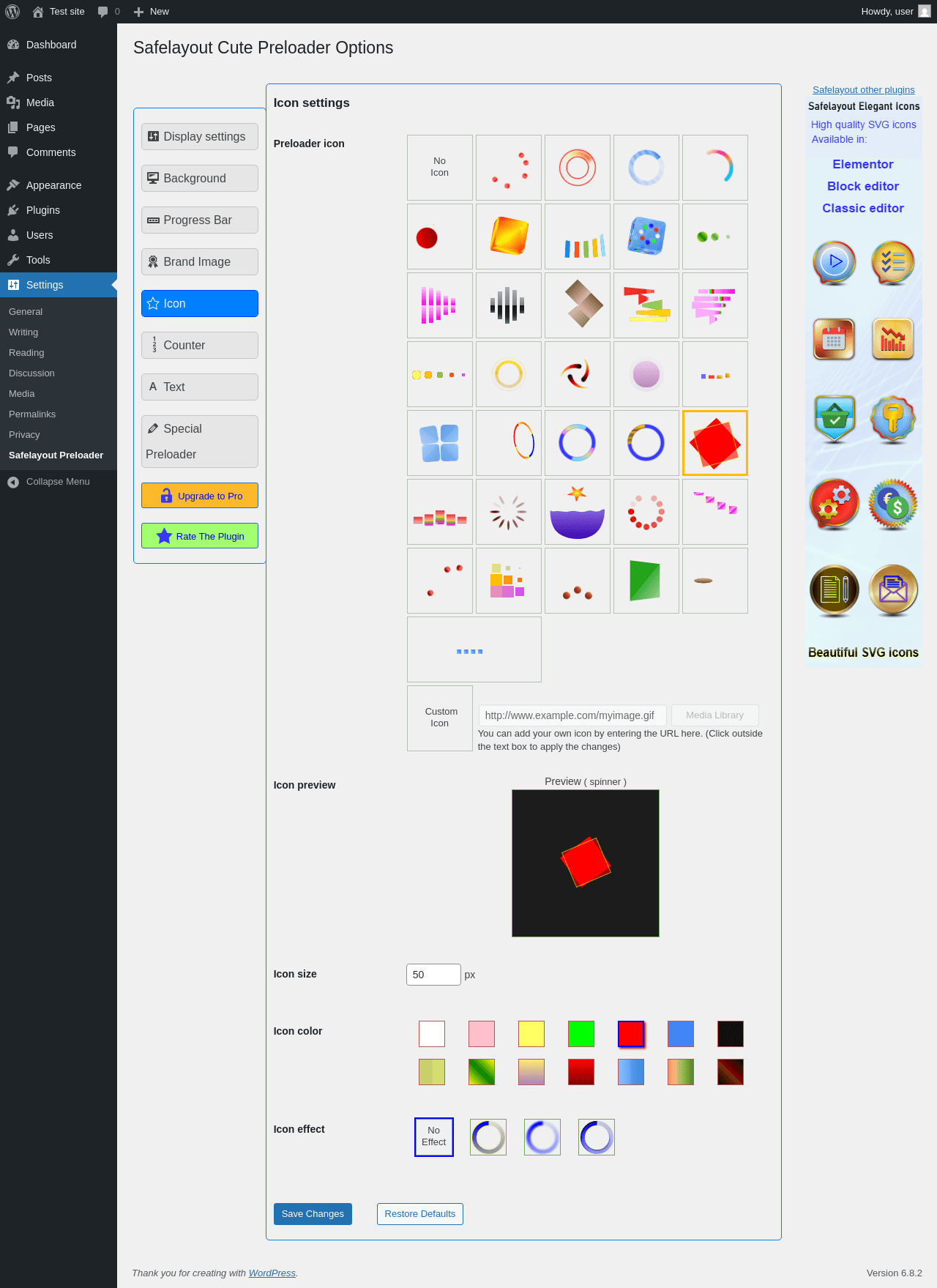This screenshot has width=937, height=1288.
Task: Choose the black audio wave preloader icon
Action: point(508,305)
